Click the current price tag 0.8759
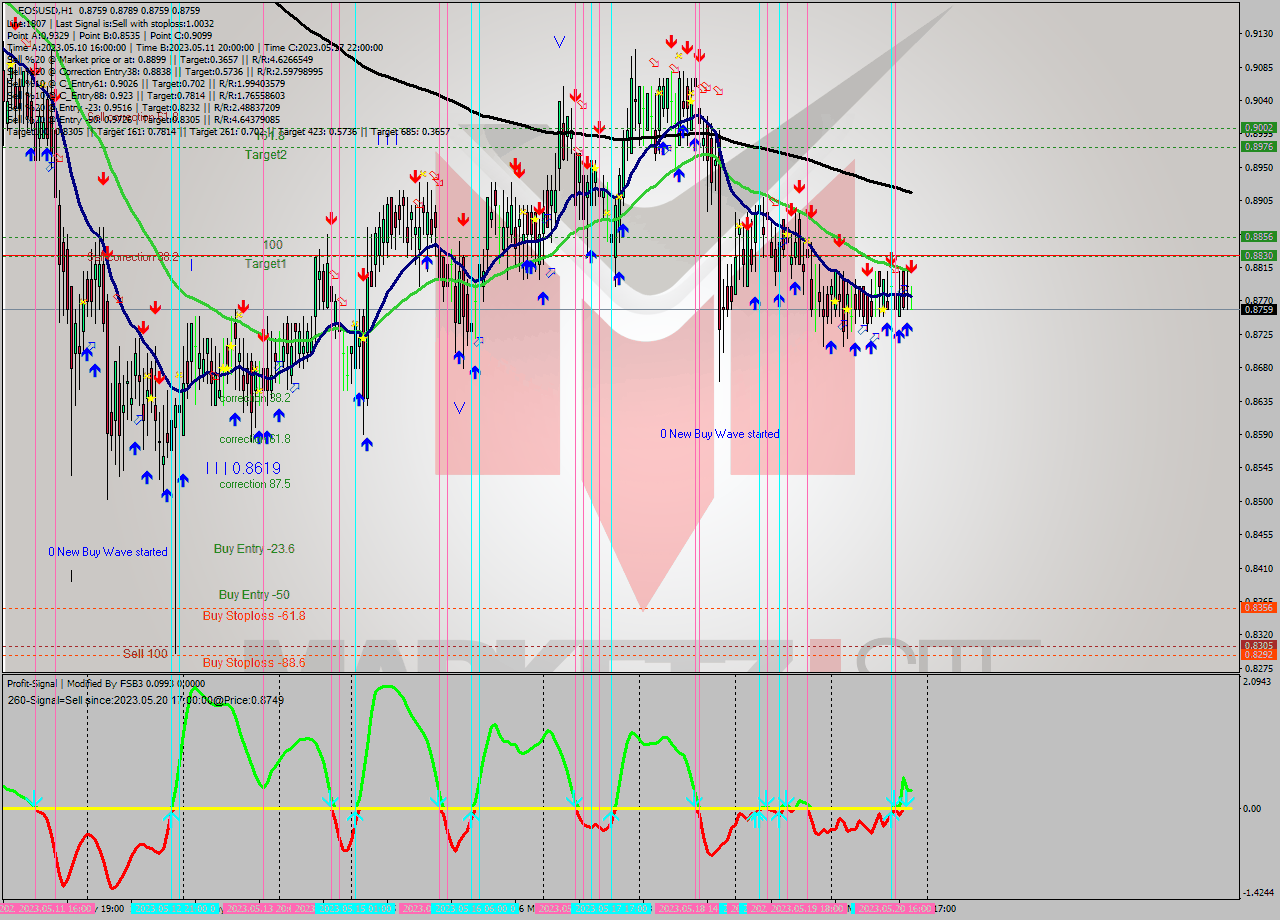 coord(1258,309)
